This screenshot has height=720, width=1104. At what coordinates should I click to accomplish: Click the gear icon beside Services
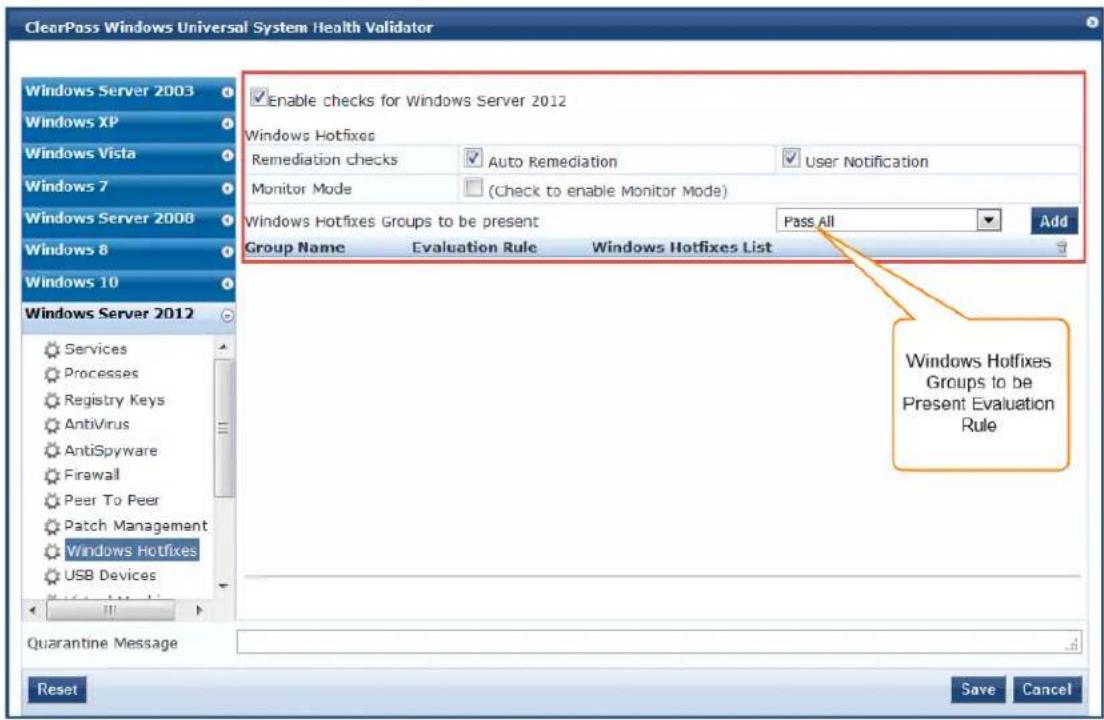51,350
